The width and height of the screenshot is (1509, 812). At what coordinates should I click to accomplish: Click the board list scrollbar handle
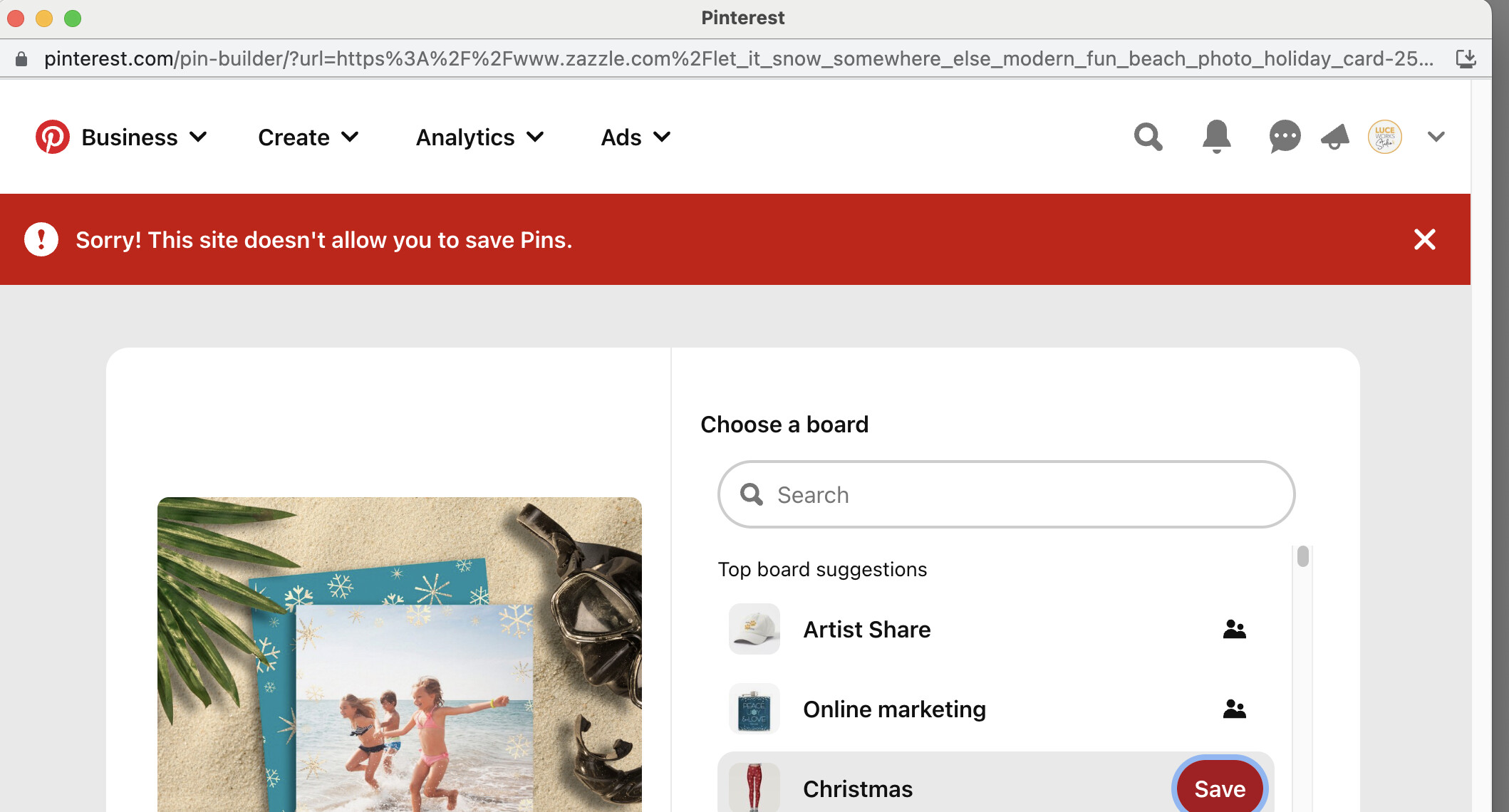coord(1302,556)
